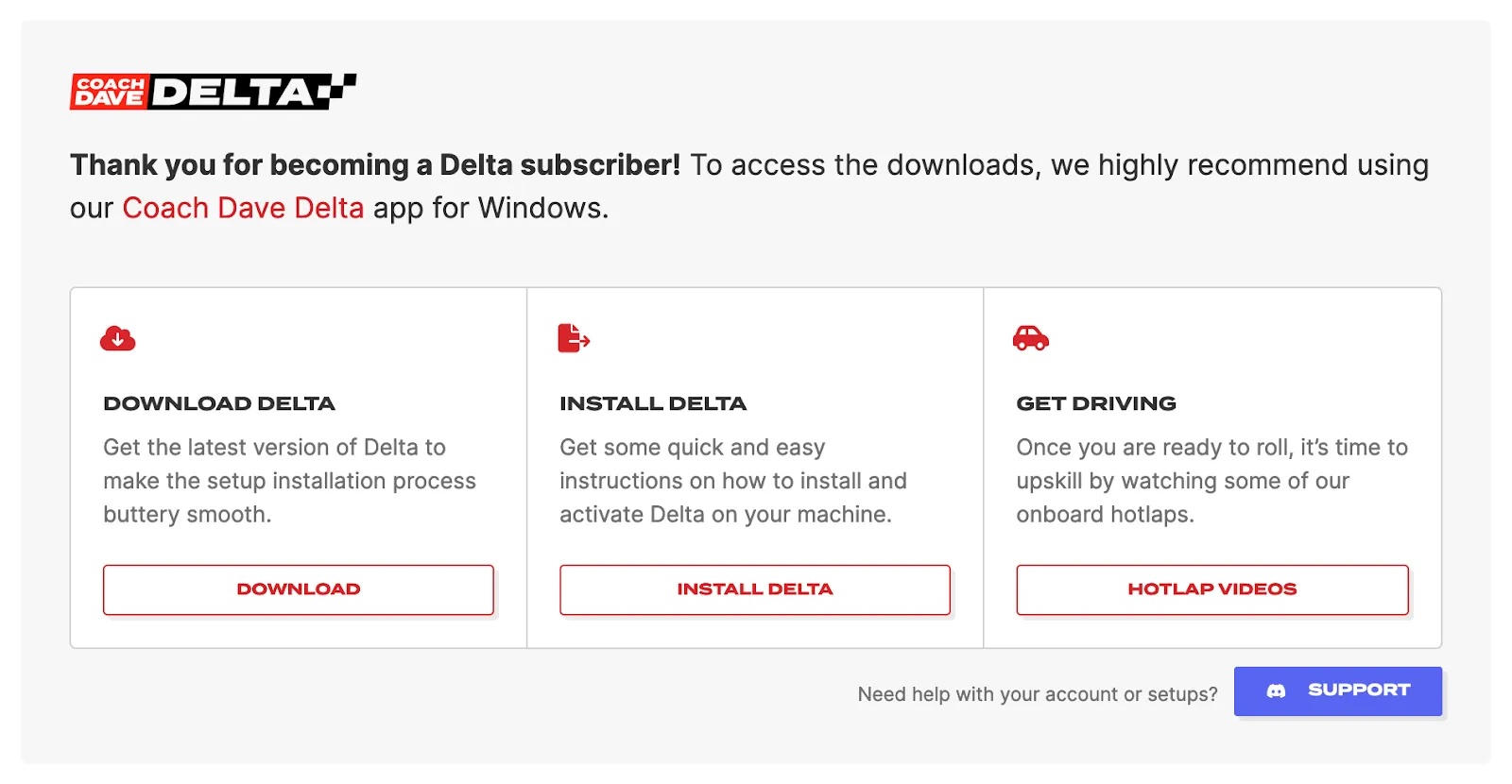The height and width of the screenshot is (784, 1512).
Task: Click the cloud download icon above Download Delta
Action: point(116,338)
